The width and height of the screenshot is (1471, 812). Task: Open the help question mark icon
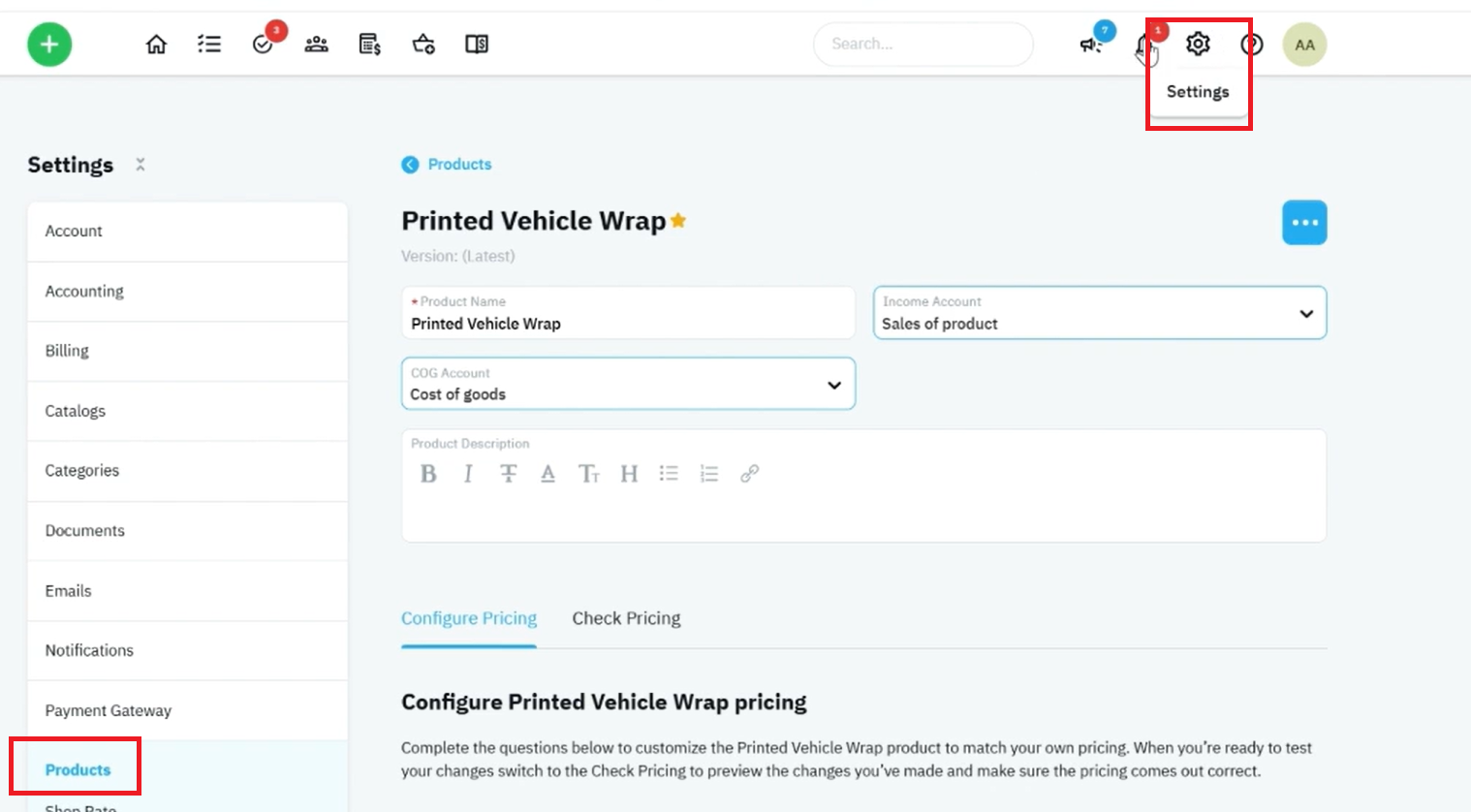(x=1252, y=45)
